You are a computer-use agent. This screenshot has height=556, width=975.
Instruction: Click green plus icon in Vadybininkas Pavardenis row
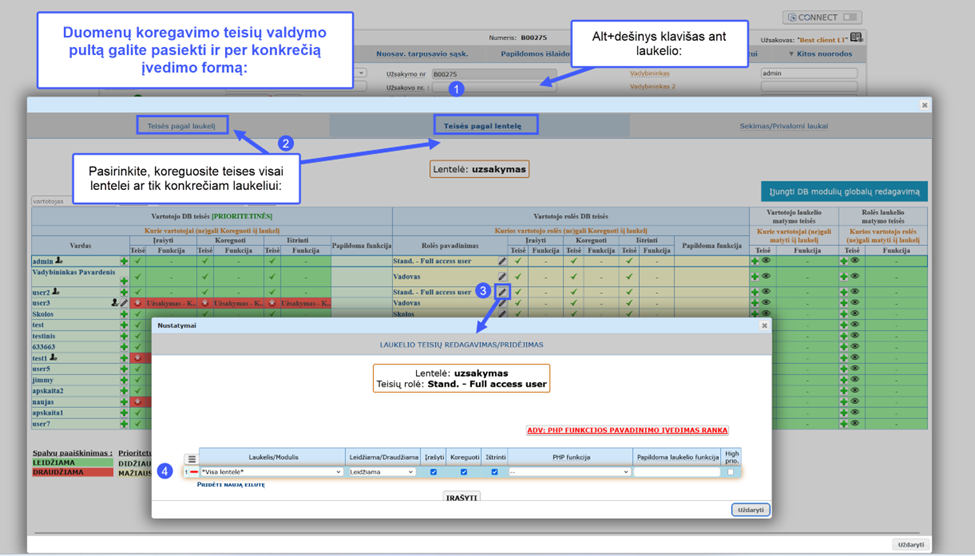click(x=124, y=281)
